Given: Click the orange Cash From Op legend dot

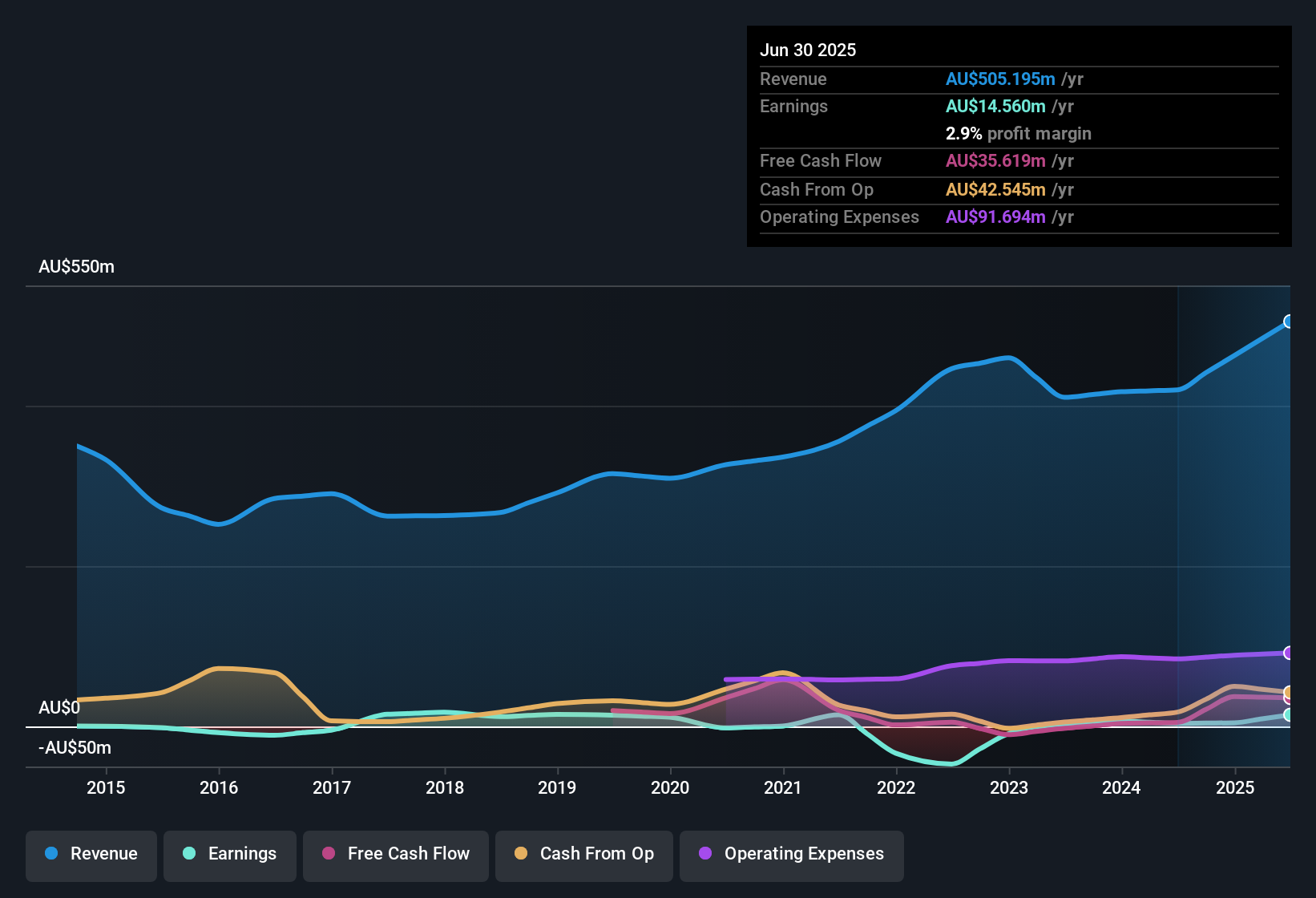Looking at the screenshot, I should coord(521,854).
